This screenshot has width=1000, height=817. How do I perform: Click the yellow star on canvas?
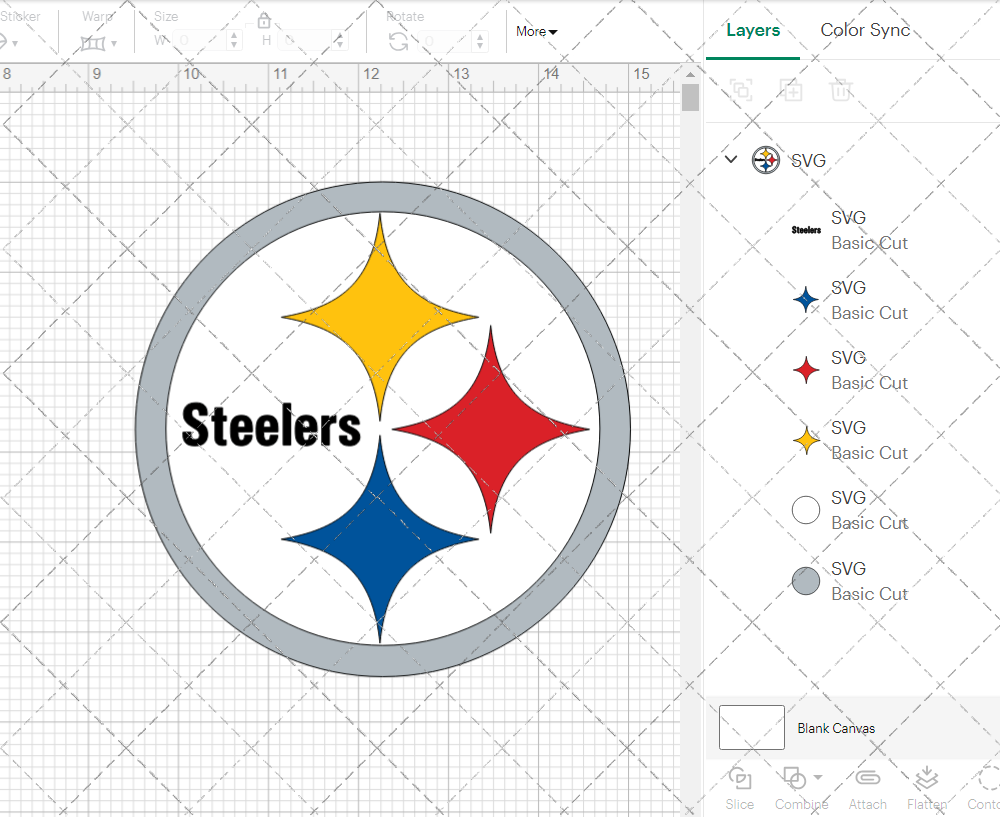(x=380, y=316)
